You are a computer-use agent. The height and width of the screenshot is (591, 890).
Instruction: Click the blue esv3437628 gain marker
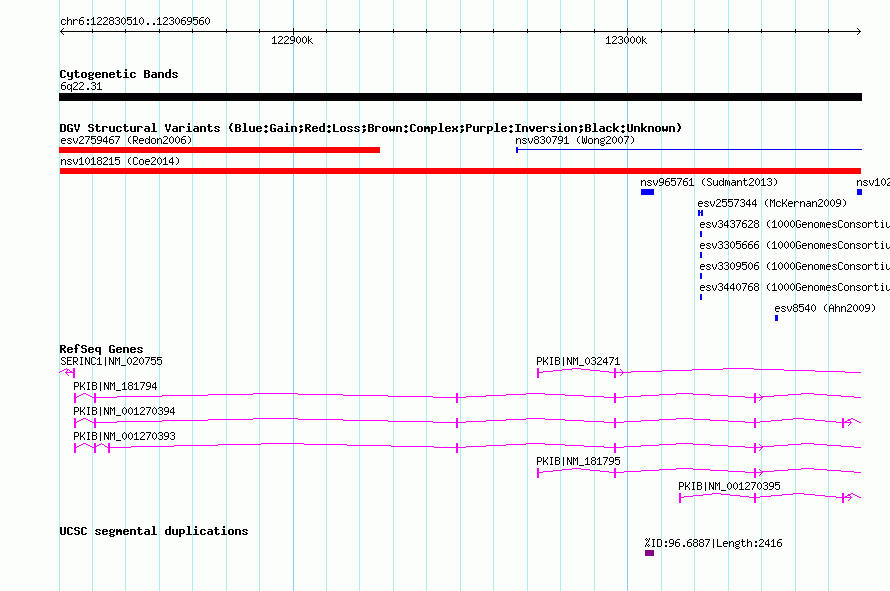point(701,234)
